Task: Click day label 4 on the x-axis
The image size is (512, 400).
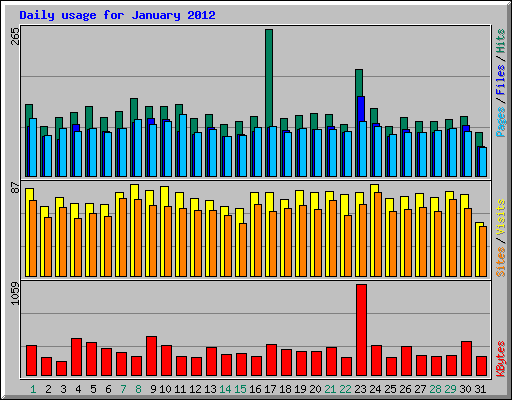Action: tap(78, 389)
